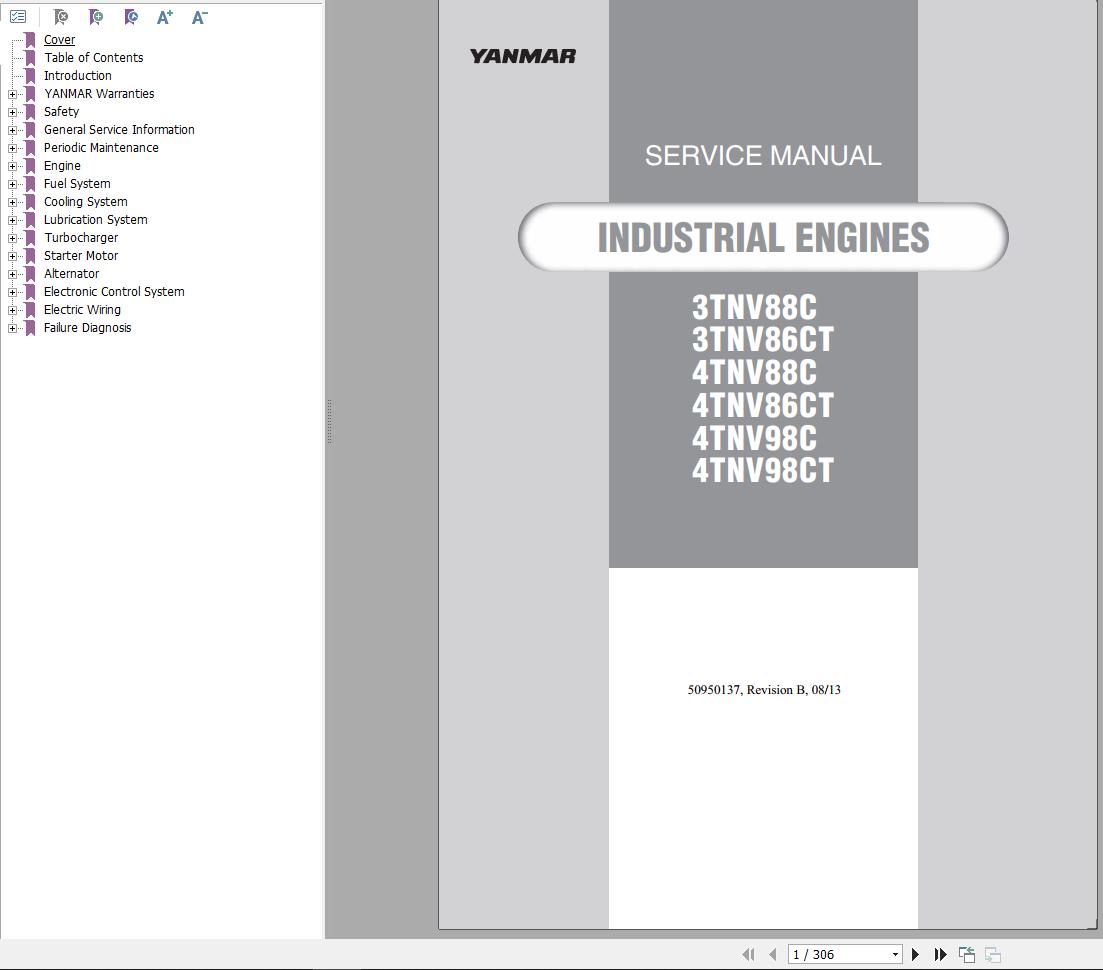The height and width of the screenshot is (970, 1103).
Task: Click the greyed next view icon
Action: pyautogui.click(x=993, y=955)
